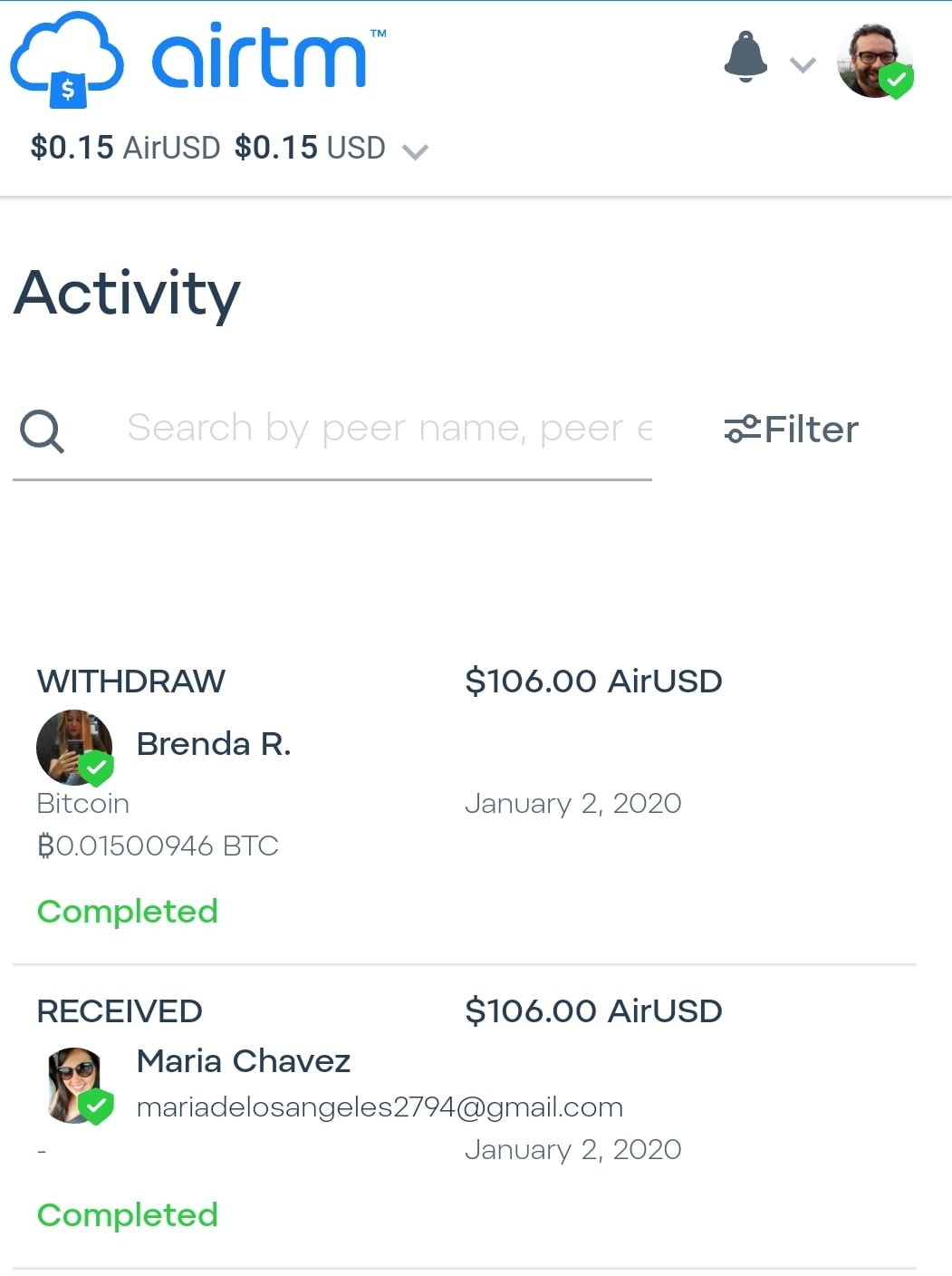Open Brenda R.'s profile picture
952x1276 pixels.
tap(74, 747)
